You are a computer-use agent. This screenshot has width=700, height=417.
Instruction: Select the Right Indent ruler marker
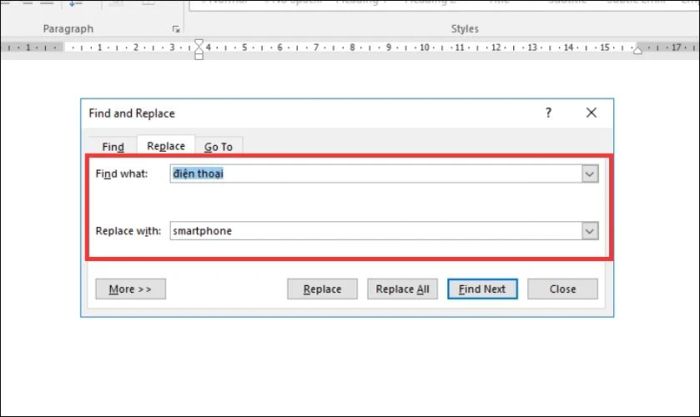point(638,50)
